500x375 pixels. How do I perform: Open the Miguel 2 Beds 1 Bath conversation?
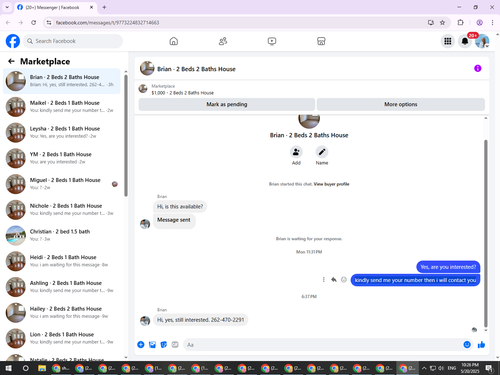pyautogui.click(x=62, y=183)
